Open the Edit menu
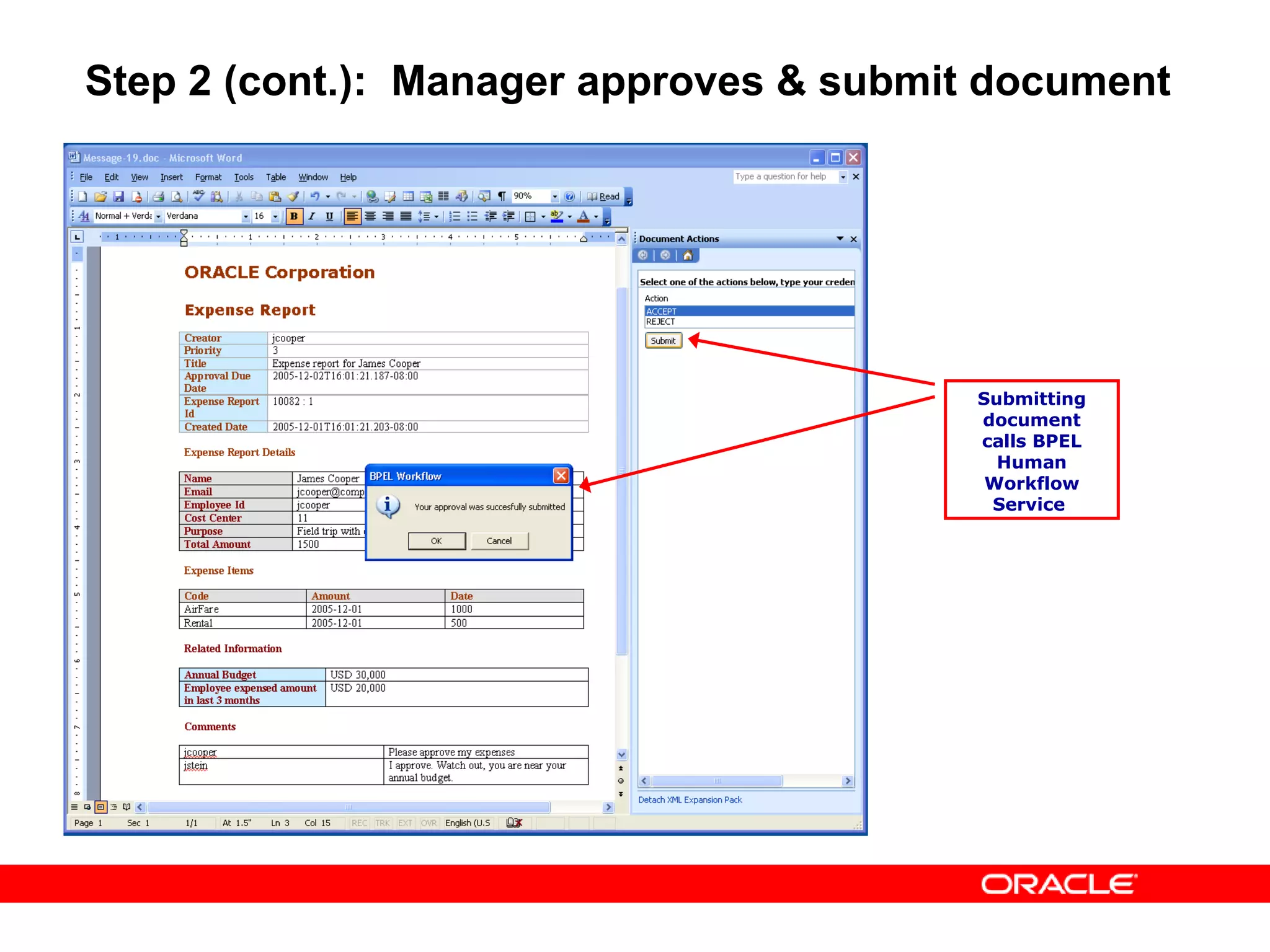The height and width of the screenshot is (952, 1270). click(111, 177)
